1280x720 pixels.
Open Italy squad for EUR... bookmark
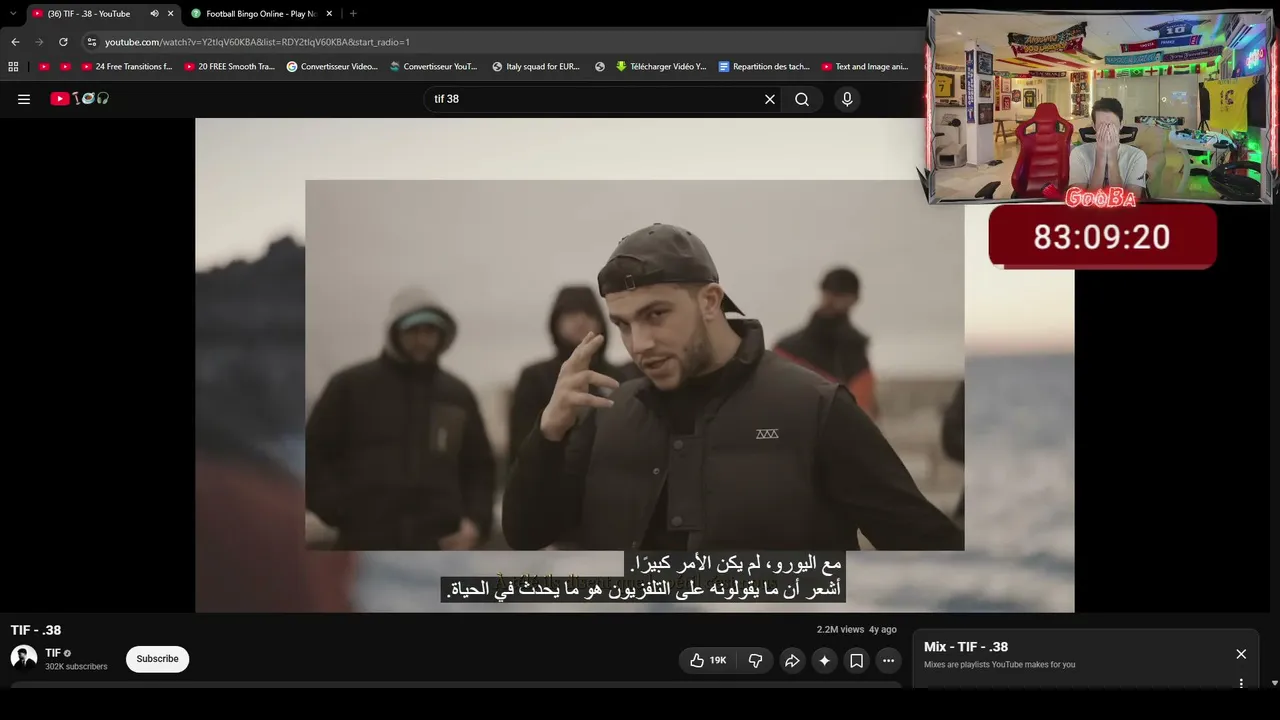[536, 67]
